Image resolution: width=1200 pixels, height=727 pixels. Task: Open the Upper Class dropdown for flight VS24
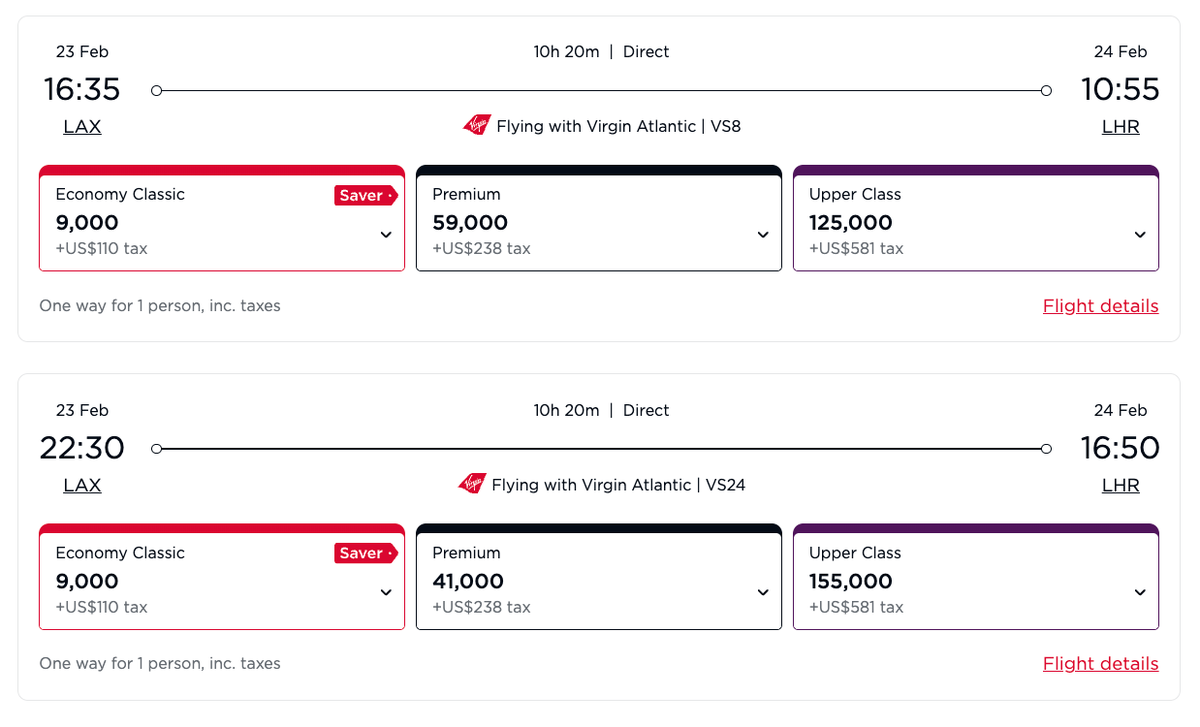(1140, 592)
